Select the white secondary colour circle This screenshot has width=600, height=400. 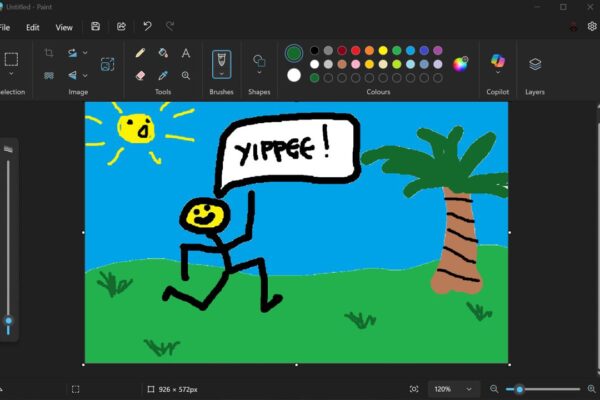click(x=294, y=75)
